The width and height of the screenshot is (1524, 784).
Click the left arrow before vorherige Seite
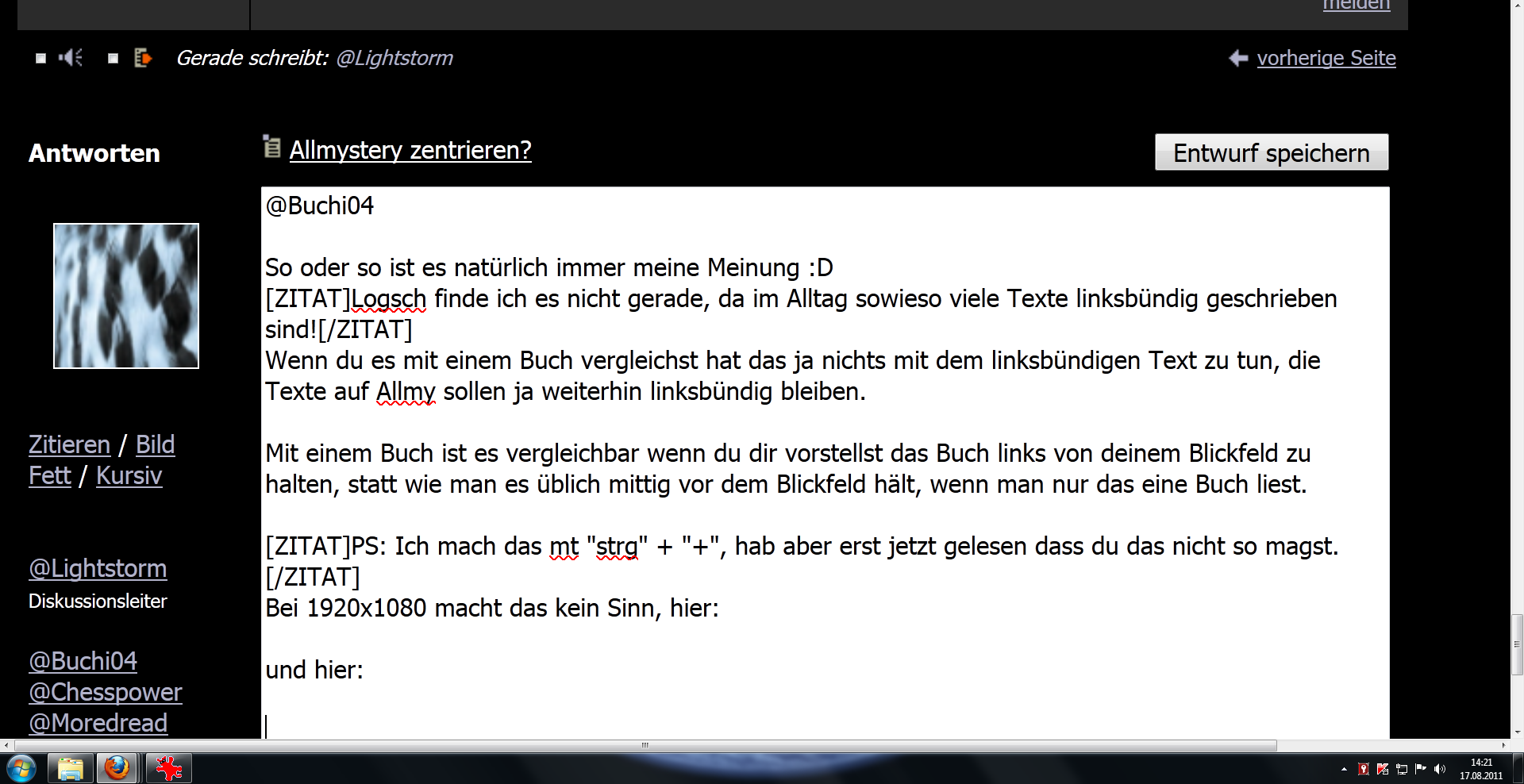point(1238,58)
